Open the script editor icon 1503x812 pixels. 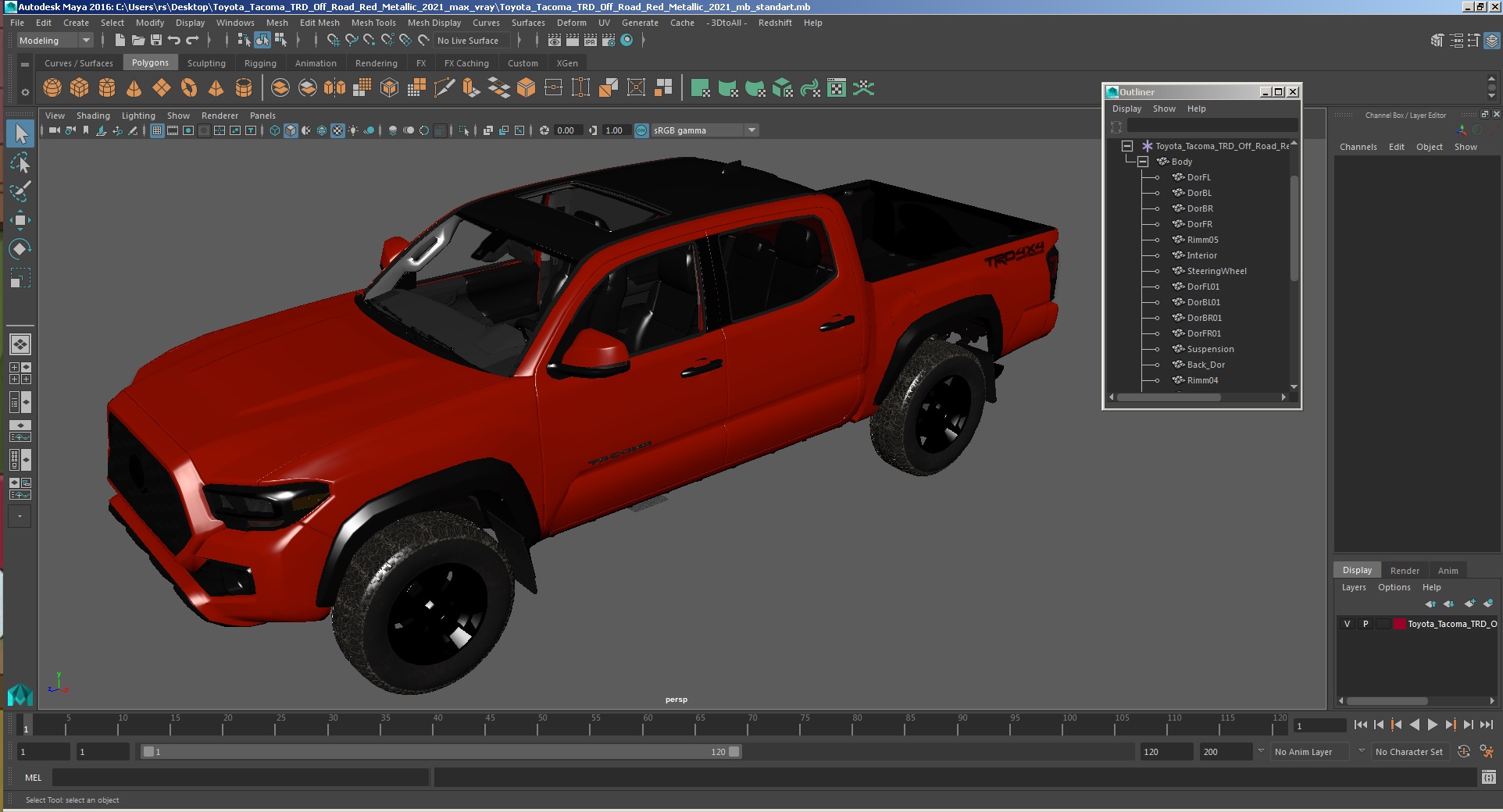coord(1489,777)
